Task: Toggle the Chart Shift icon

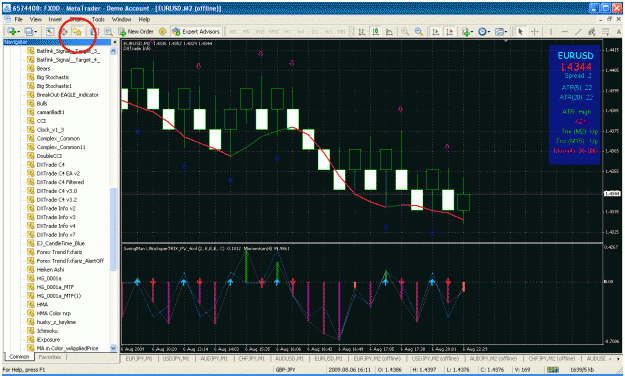Action: pyautogui.click(x=450, y=31)
